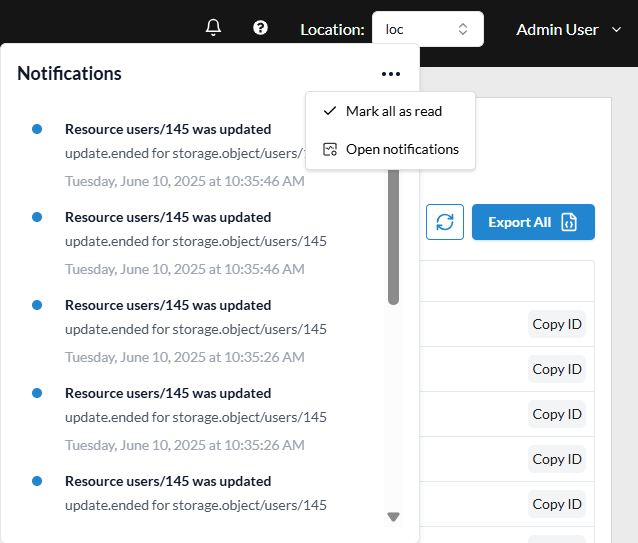This screenshot has width=638, height=543.
Task: Choose Open notifications menu entry
Action: pos(401,149)
